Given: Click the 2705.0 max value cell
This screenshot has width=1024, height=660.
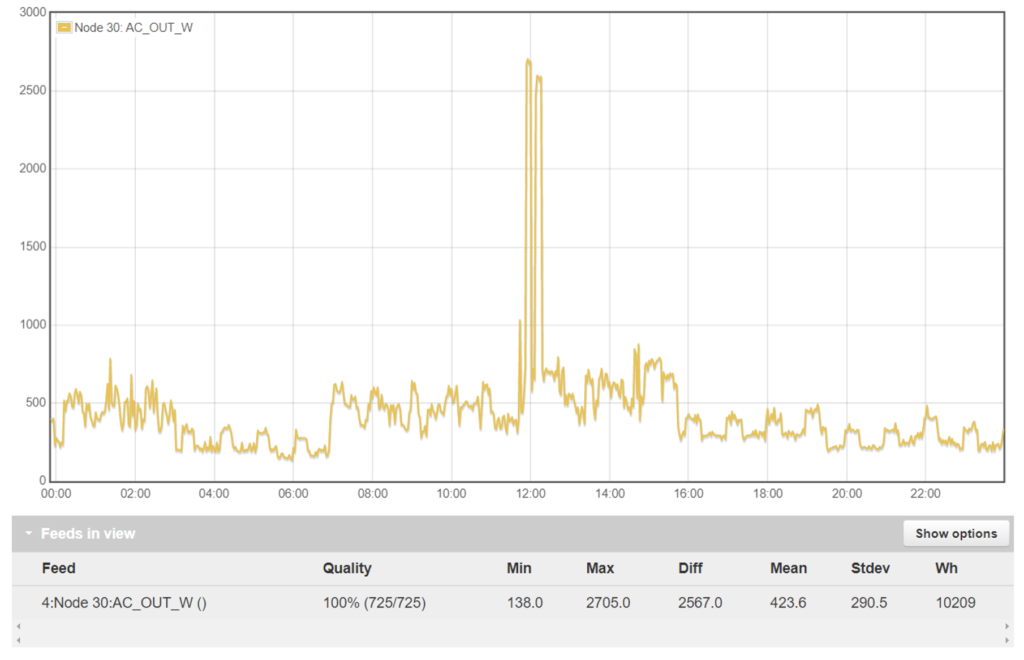Looking at the screenshot, I should click(607, 602).
